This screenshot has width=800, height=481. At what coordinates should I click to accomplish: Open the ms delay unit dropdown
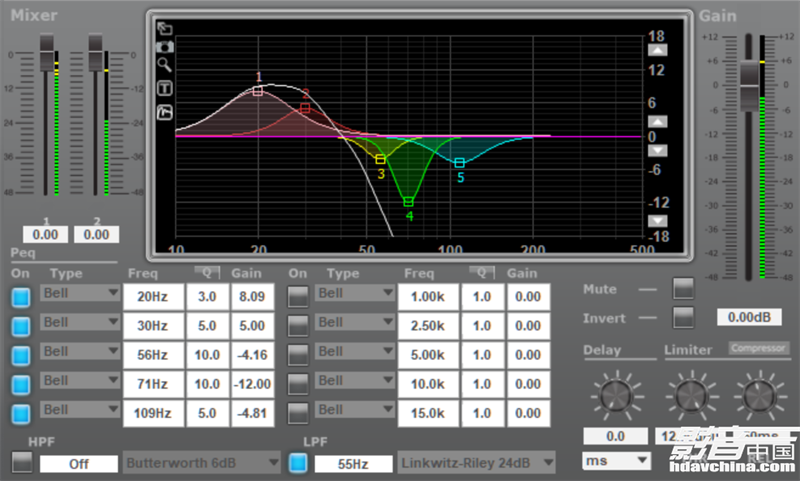(614, 461)
